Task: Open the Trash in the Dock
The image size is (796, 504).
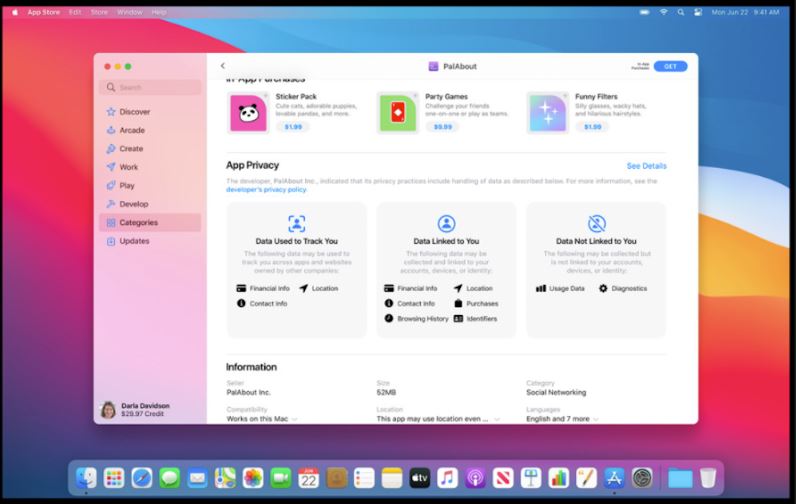Action: (708, 478)
